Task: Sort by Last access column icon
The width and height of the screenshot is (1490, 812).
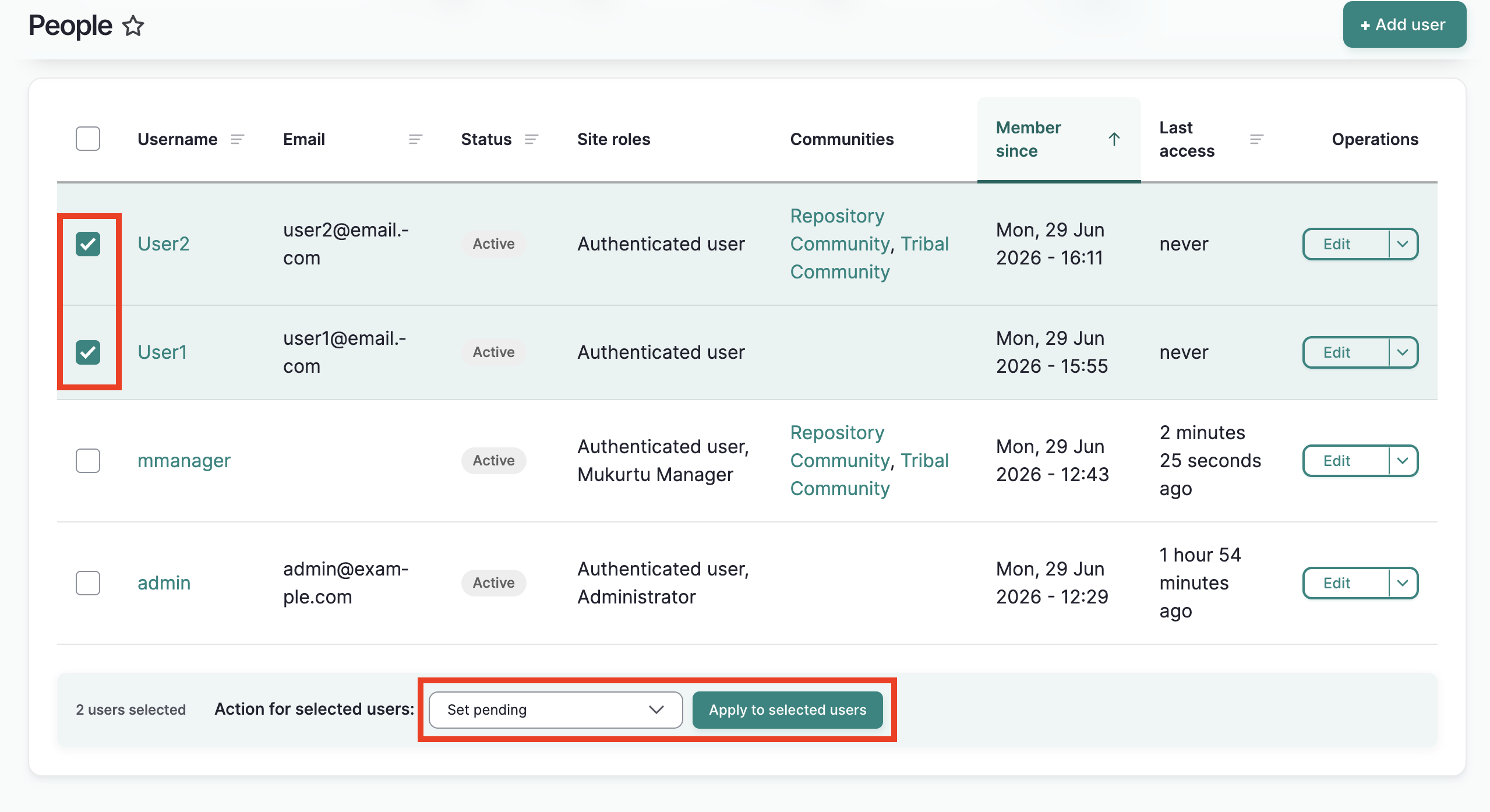Action: 1256,139
